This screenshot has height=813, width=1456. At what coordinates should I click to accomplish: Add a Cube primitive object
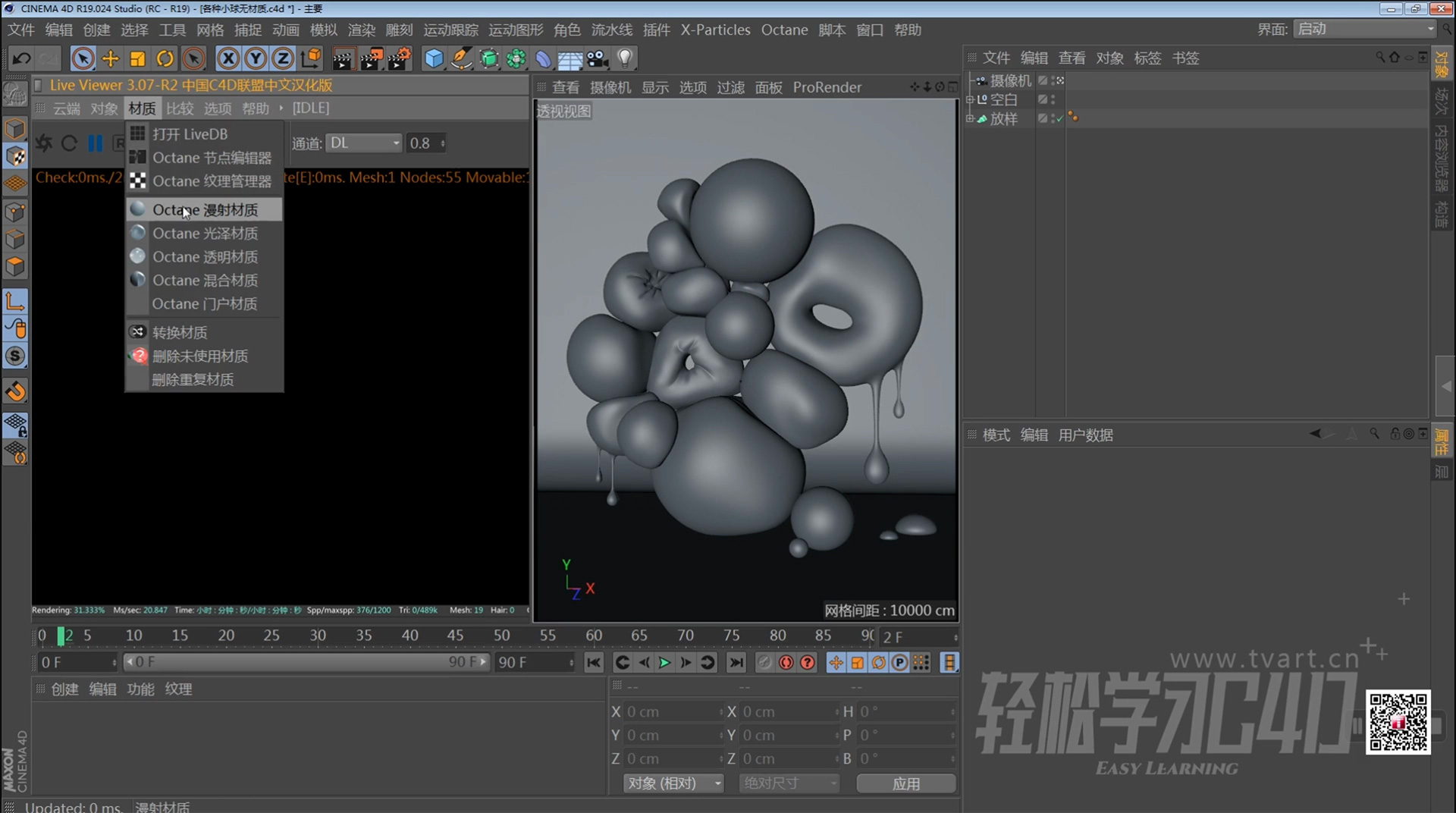433,58
